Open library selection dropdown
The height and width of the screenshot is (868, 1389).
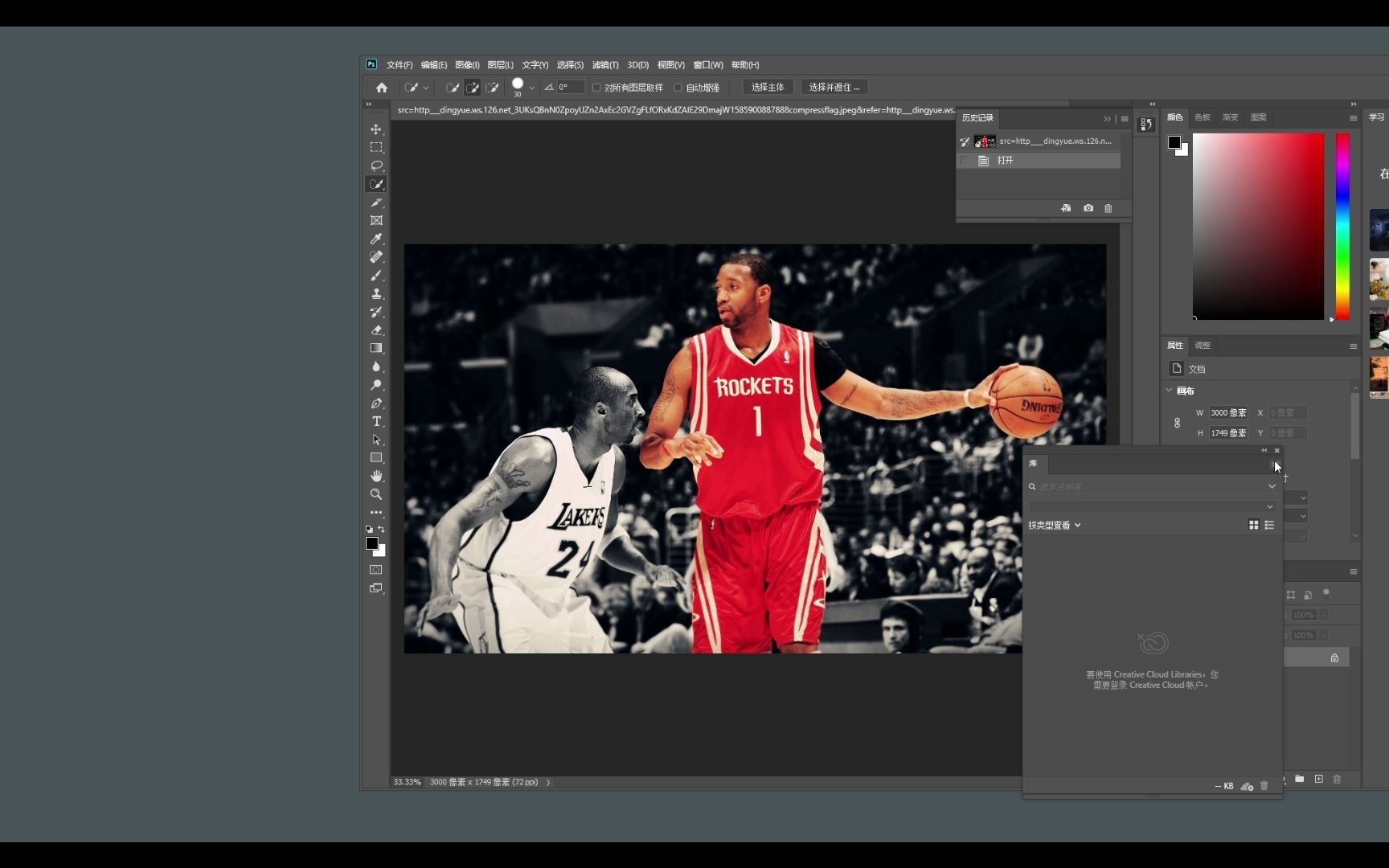click(x=1152, y=506)
